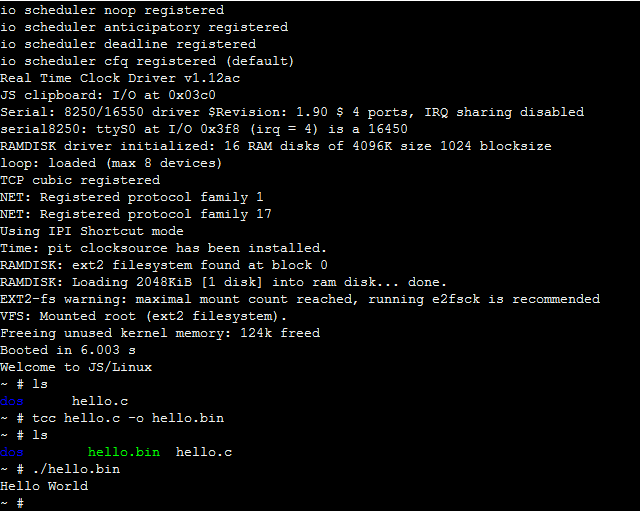Click the green hello.bin file name
This screenshot has height=512, width=643.
[124, 452]
